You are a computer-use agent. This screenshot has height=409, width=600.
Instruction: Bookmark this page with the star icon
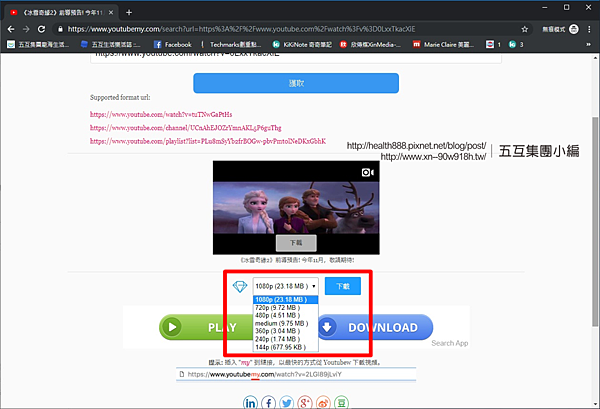[525, 29]
